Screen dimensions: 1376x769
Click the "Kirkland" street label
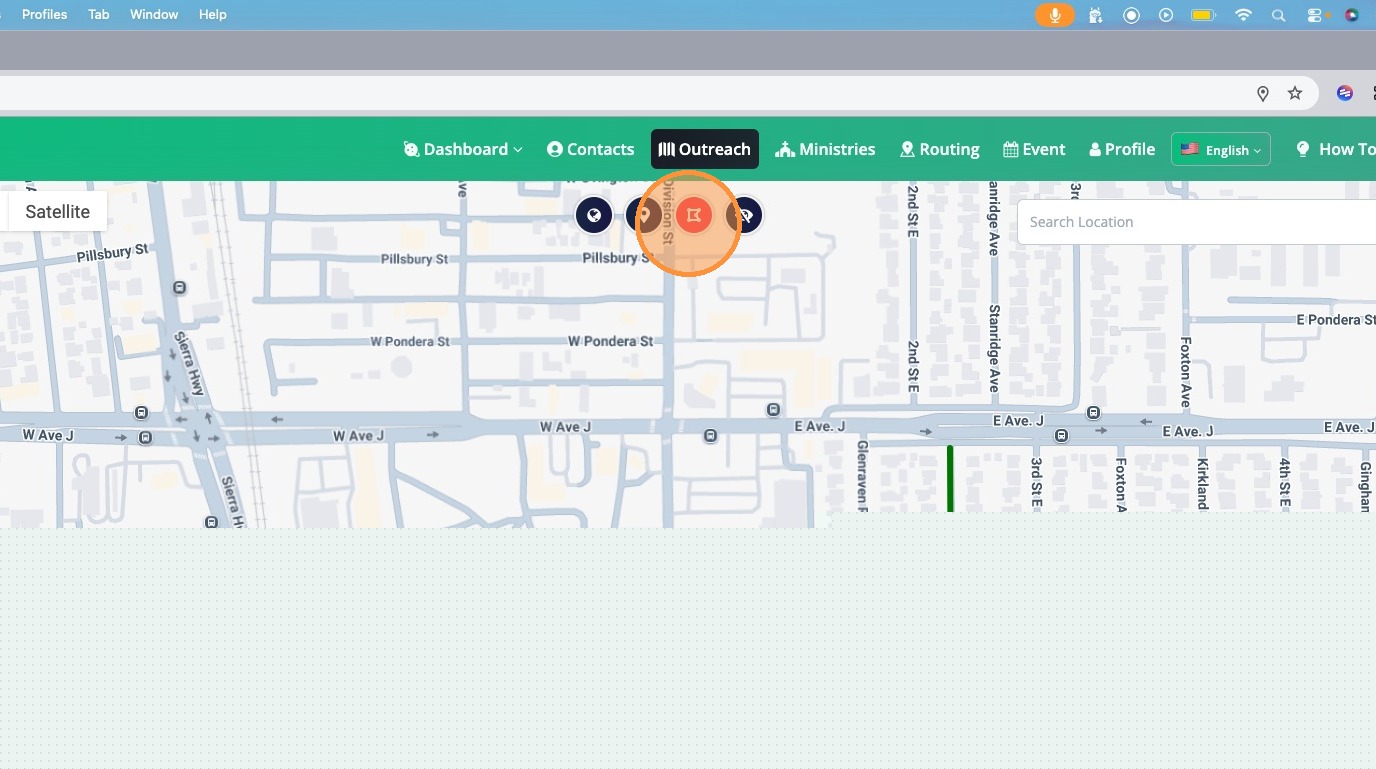click(x=1202, y=485)
